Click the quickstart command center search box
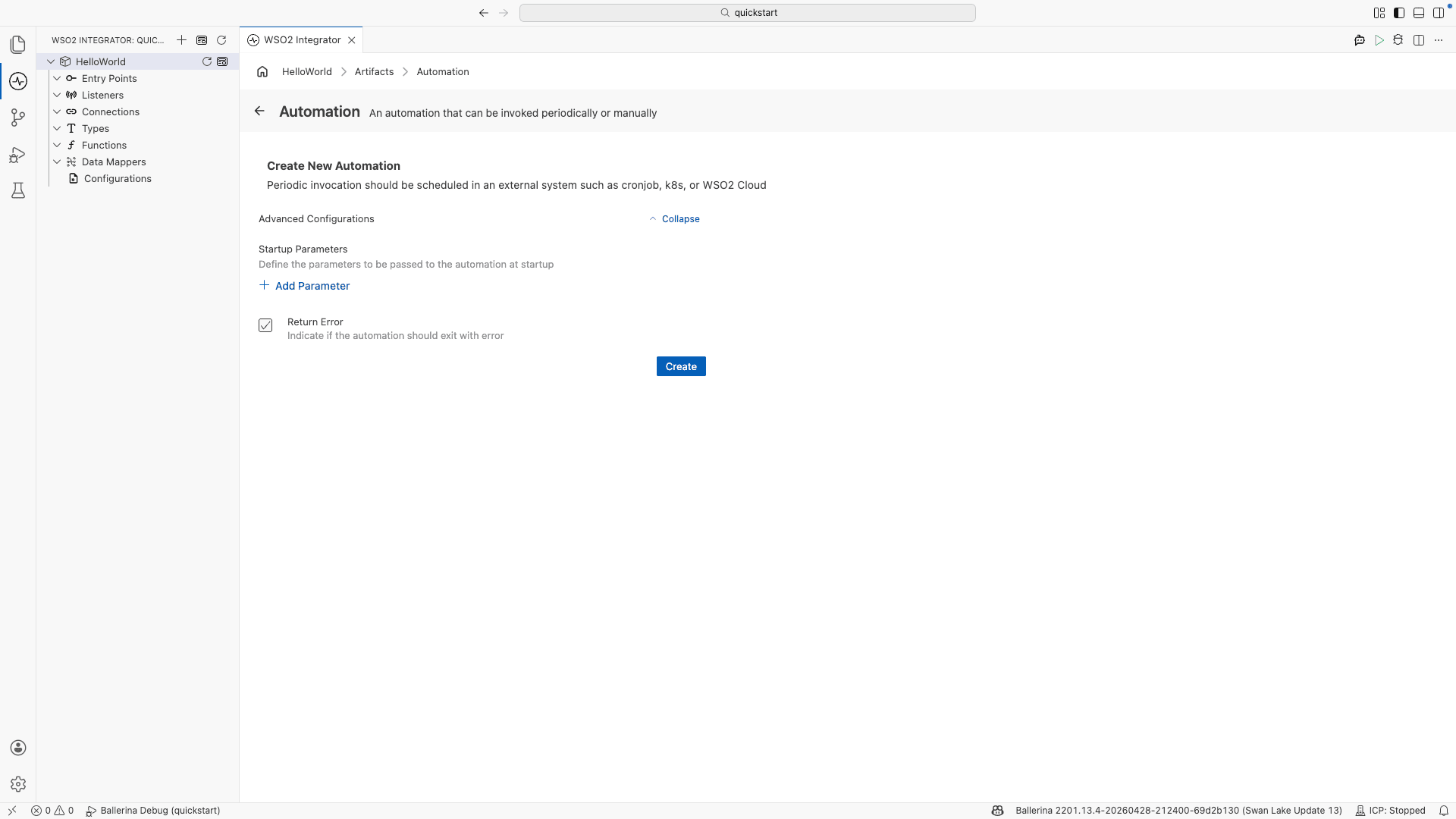1456x819 pixels. pyautogui.click(x=748, y=13)
